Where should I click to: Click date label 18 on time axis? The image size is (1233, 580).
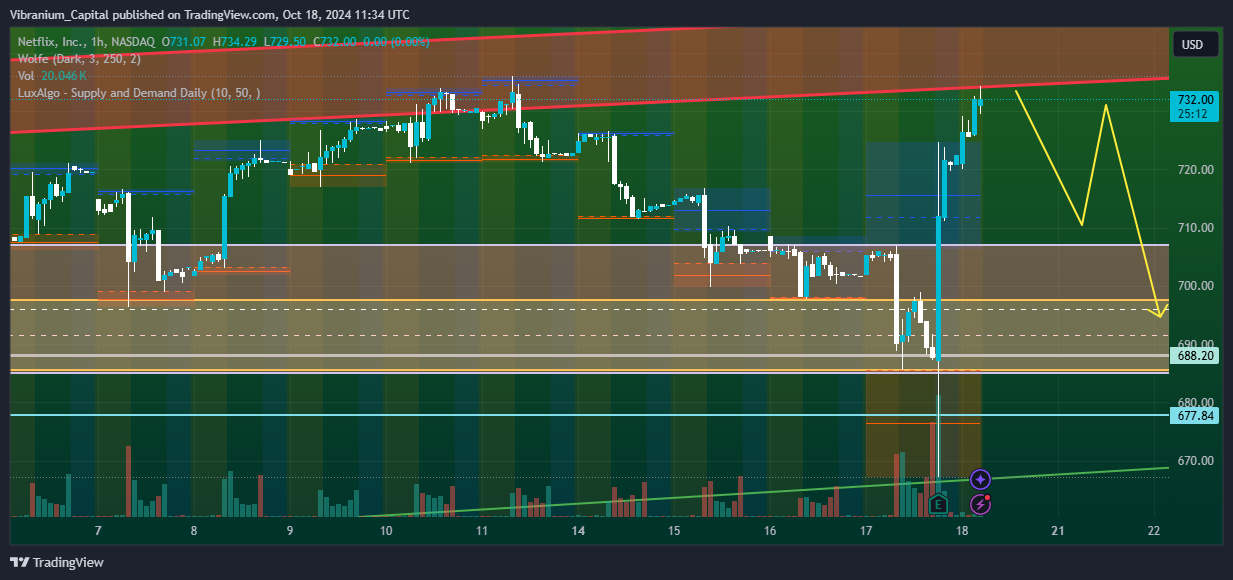962,531
